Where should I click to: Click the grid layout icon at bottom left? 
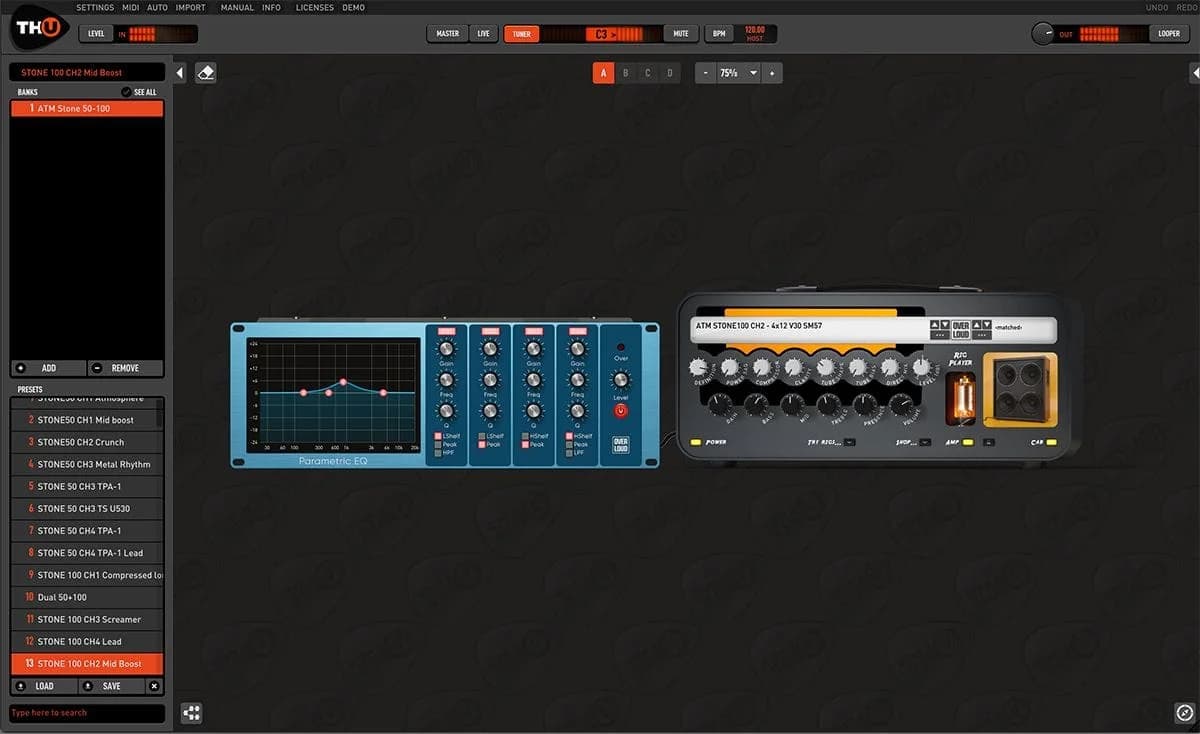tap(192, 712)
